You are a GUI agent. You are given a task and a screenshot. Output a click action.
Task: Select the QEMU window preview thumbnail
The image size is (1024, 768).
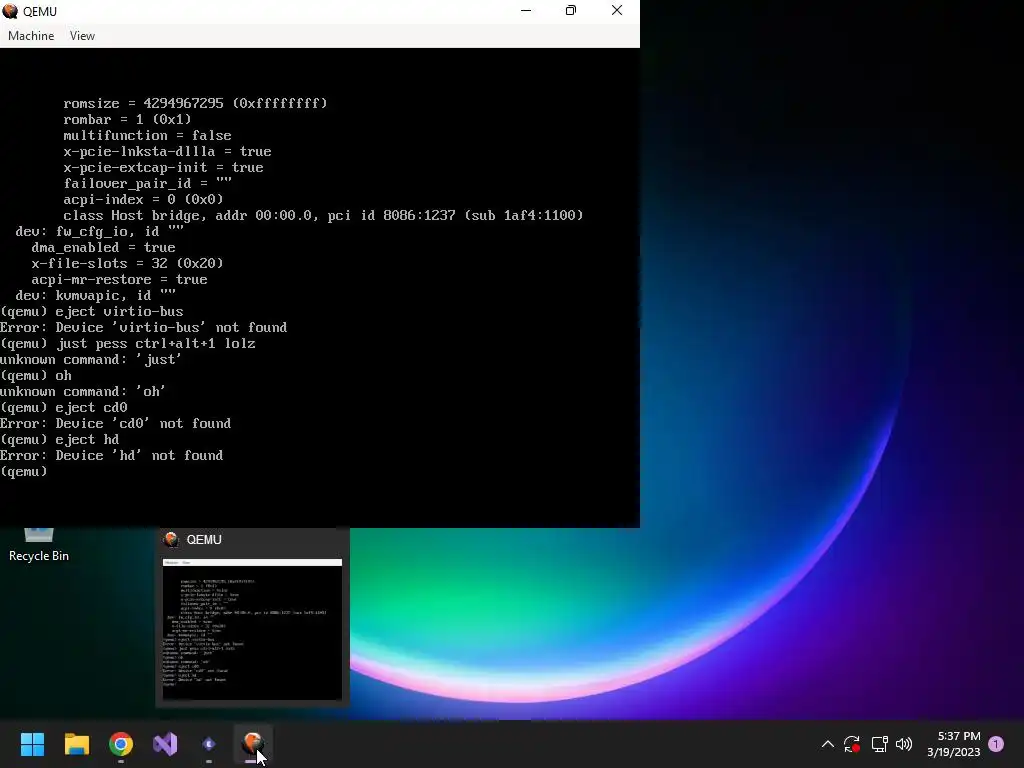252,630
